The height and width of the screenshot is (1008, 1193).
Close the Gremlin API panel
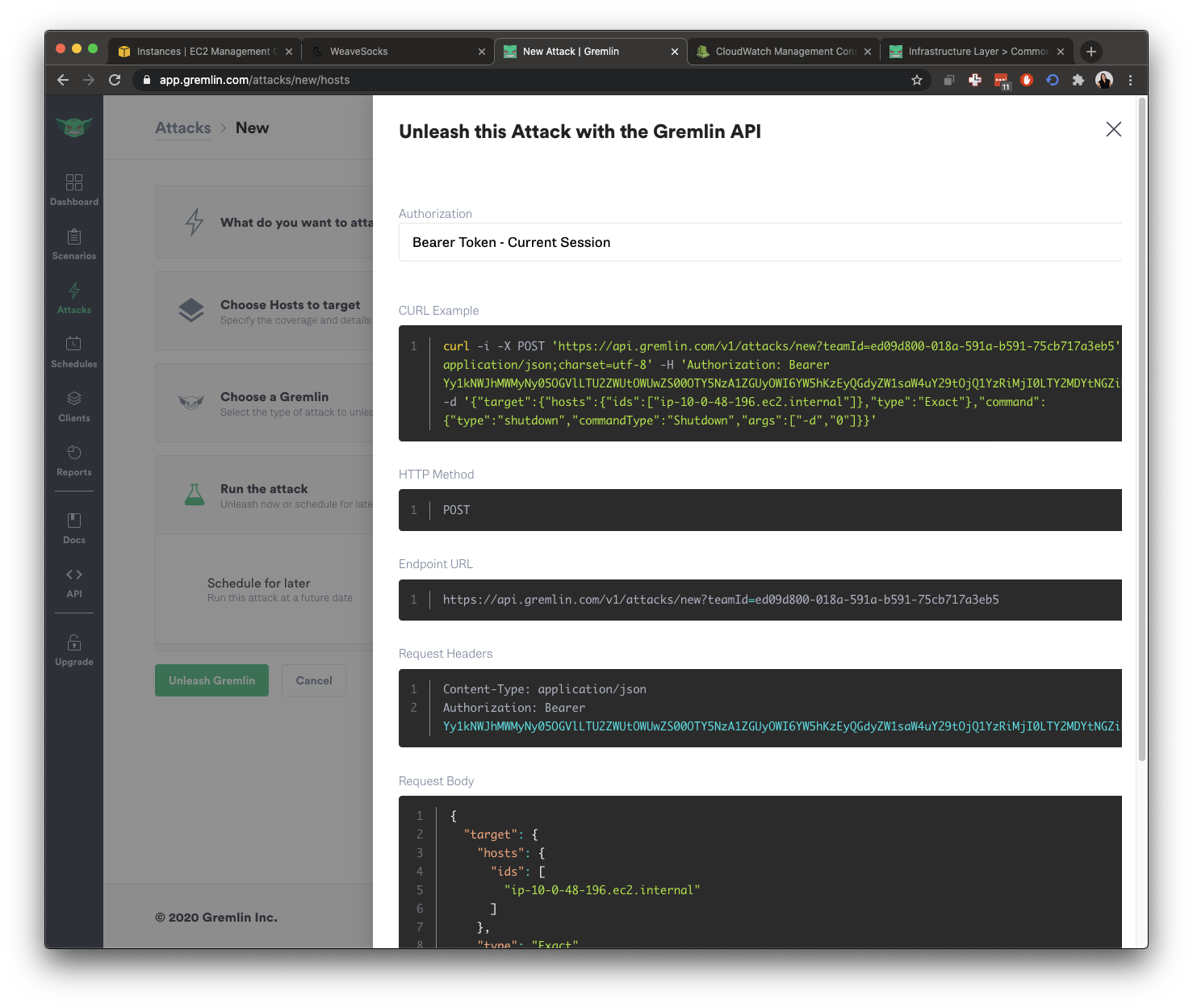click(x=1114, y=129)
